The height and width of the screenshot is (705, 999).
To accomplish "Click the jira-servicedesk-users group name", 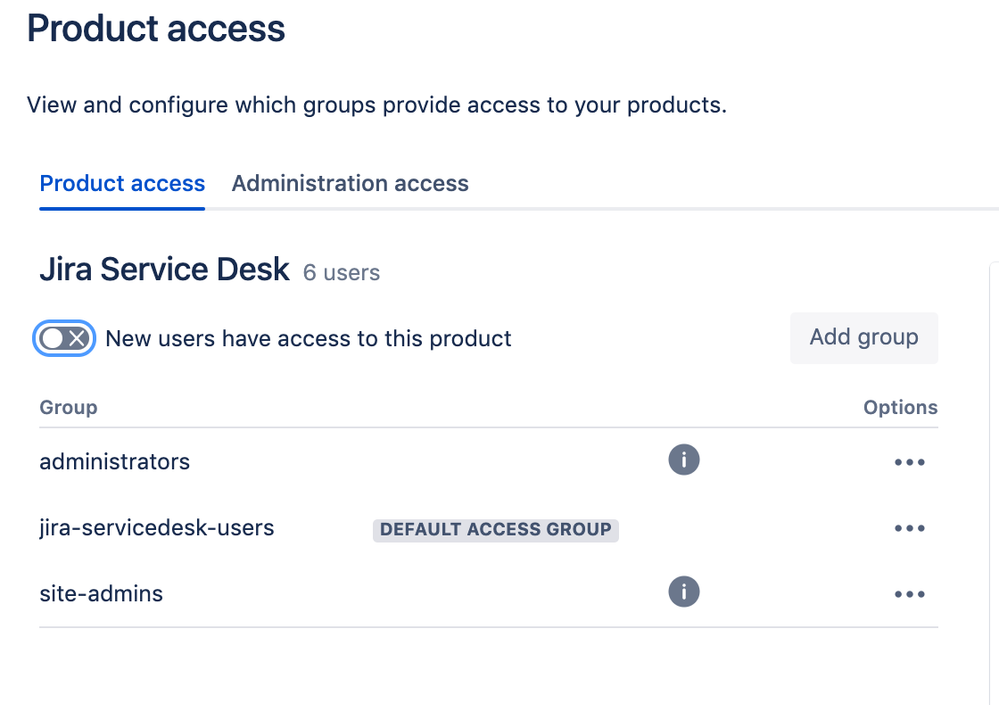I will (157, 528).
